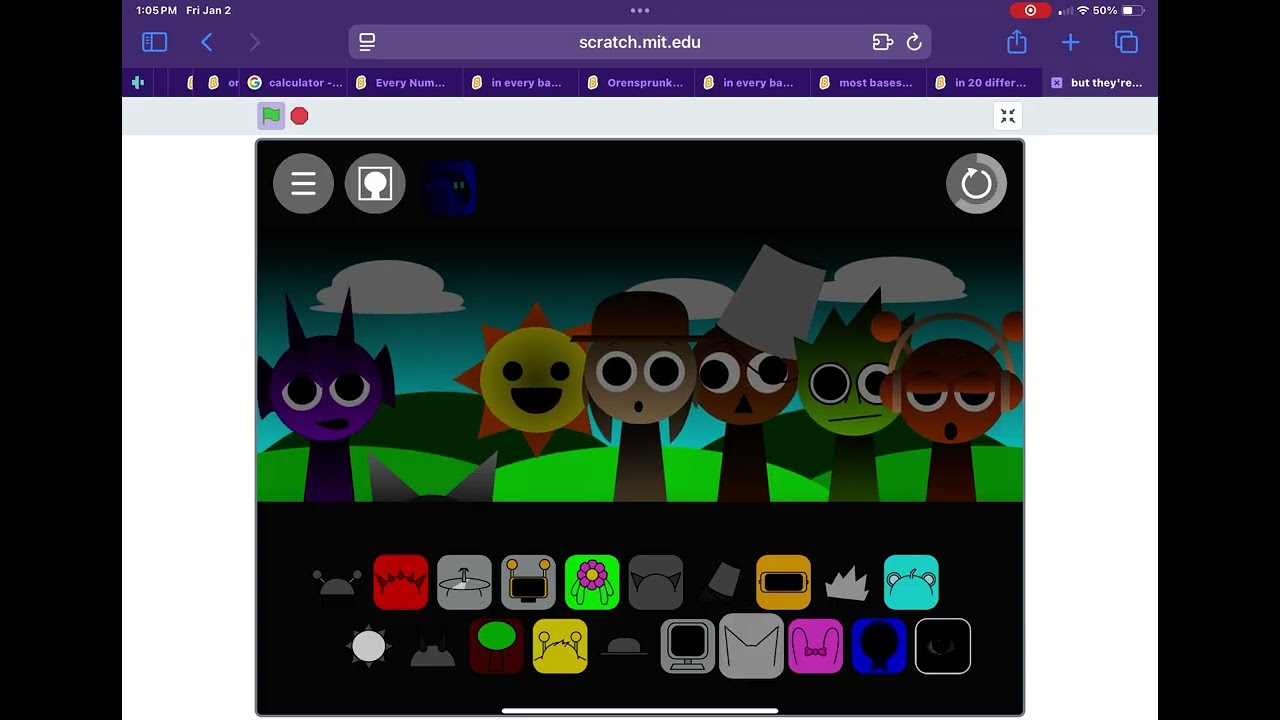Switch to the 'Every Num...' tab

[x=403, y=83]
